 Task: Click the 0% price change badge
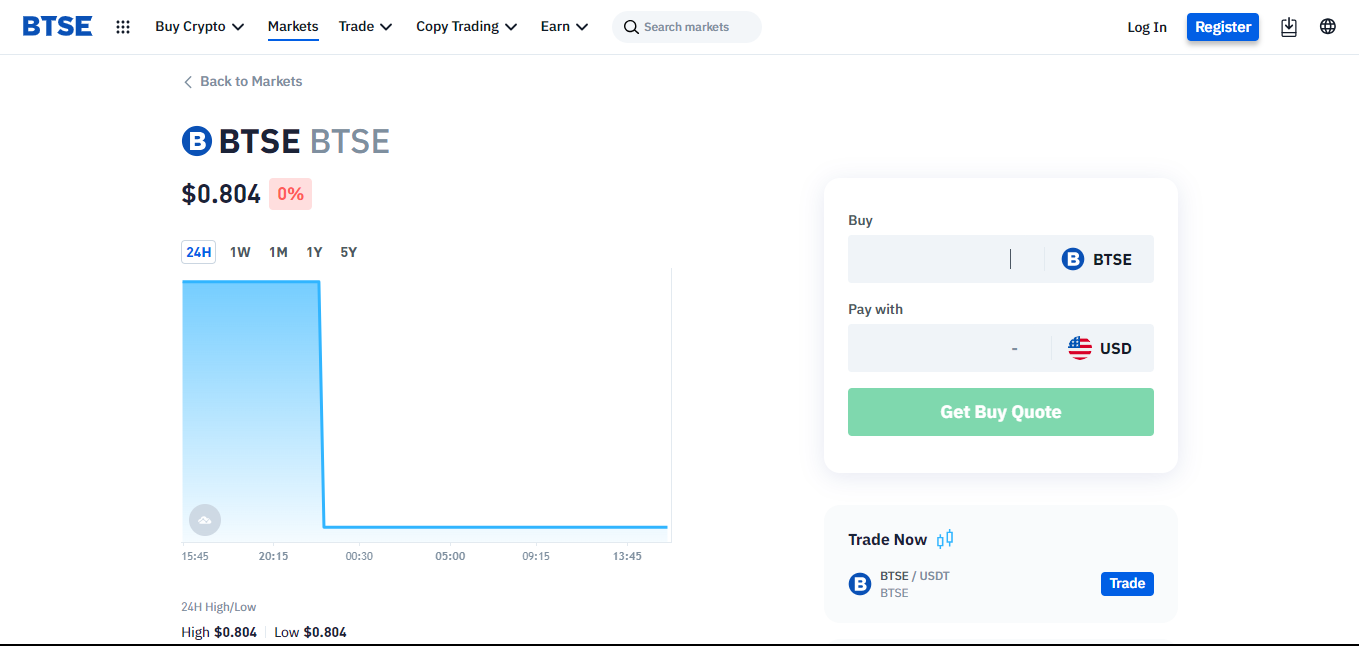[x=290, y=194]
